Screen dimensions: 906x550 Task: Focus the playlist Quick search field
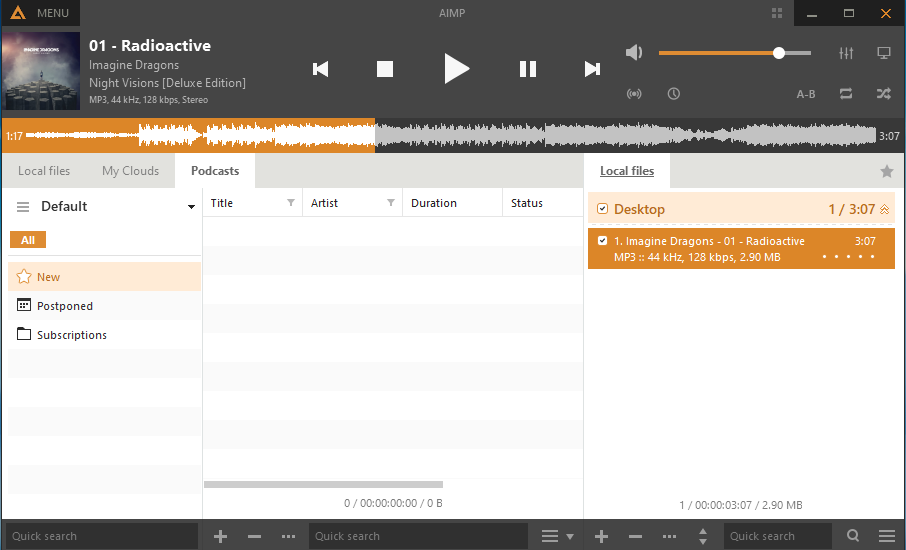coord(778,536)
